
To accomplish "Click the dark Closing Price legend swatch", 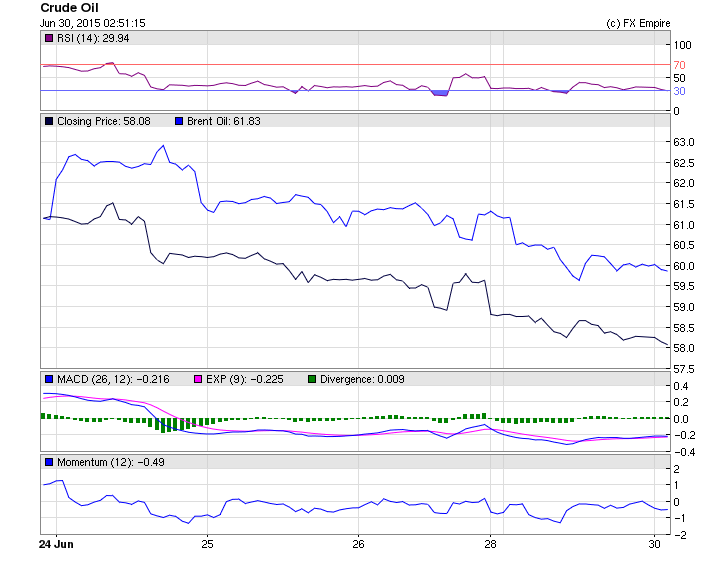I will pyautogui.click(x=49, y=121).
